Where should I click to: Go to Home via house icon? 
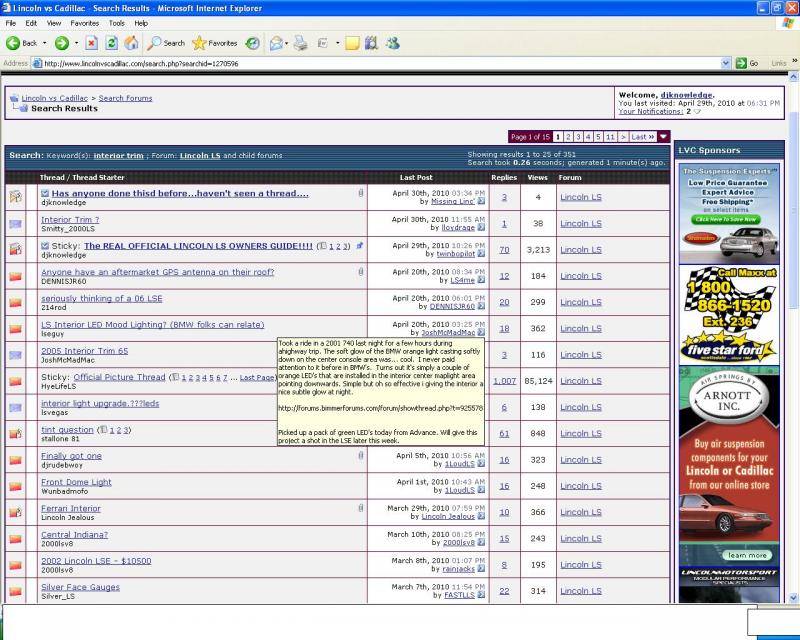click(x=129, y=43)
